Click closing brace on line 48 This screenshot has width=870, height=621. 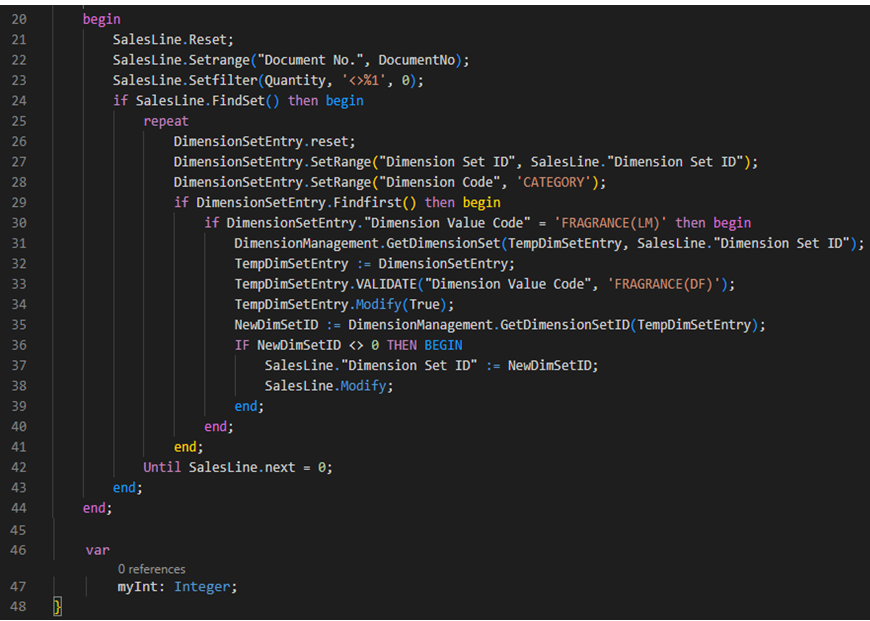[57, 607]
